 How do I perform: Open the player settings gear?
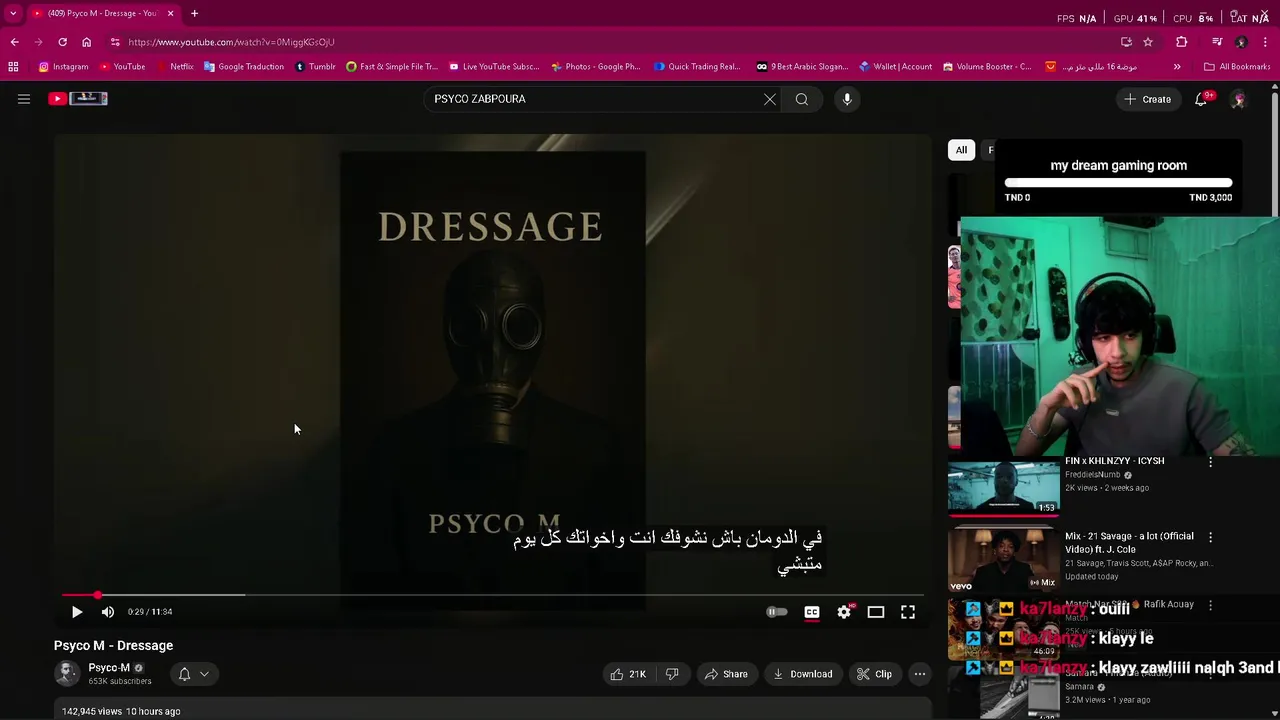pyautogui.click(x=844, y=612)
